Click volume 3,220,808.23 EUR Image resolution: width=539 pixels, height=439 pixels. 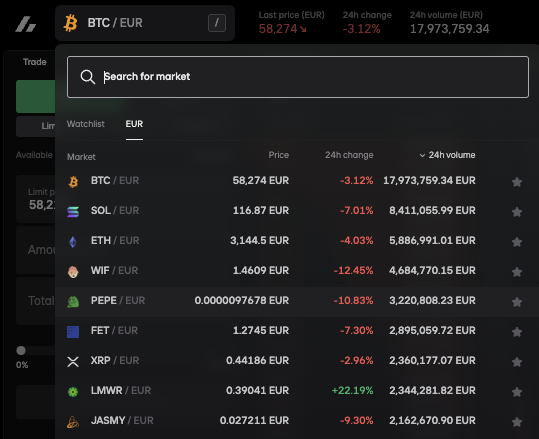pos(432,300)
